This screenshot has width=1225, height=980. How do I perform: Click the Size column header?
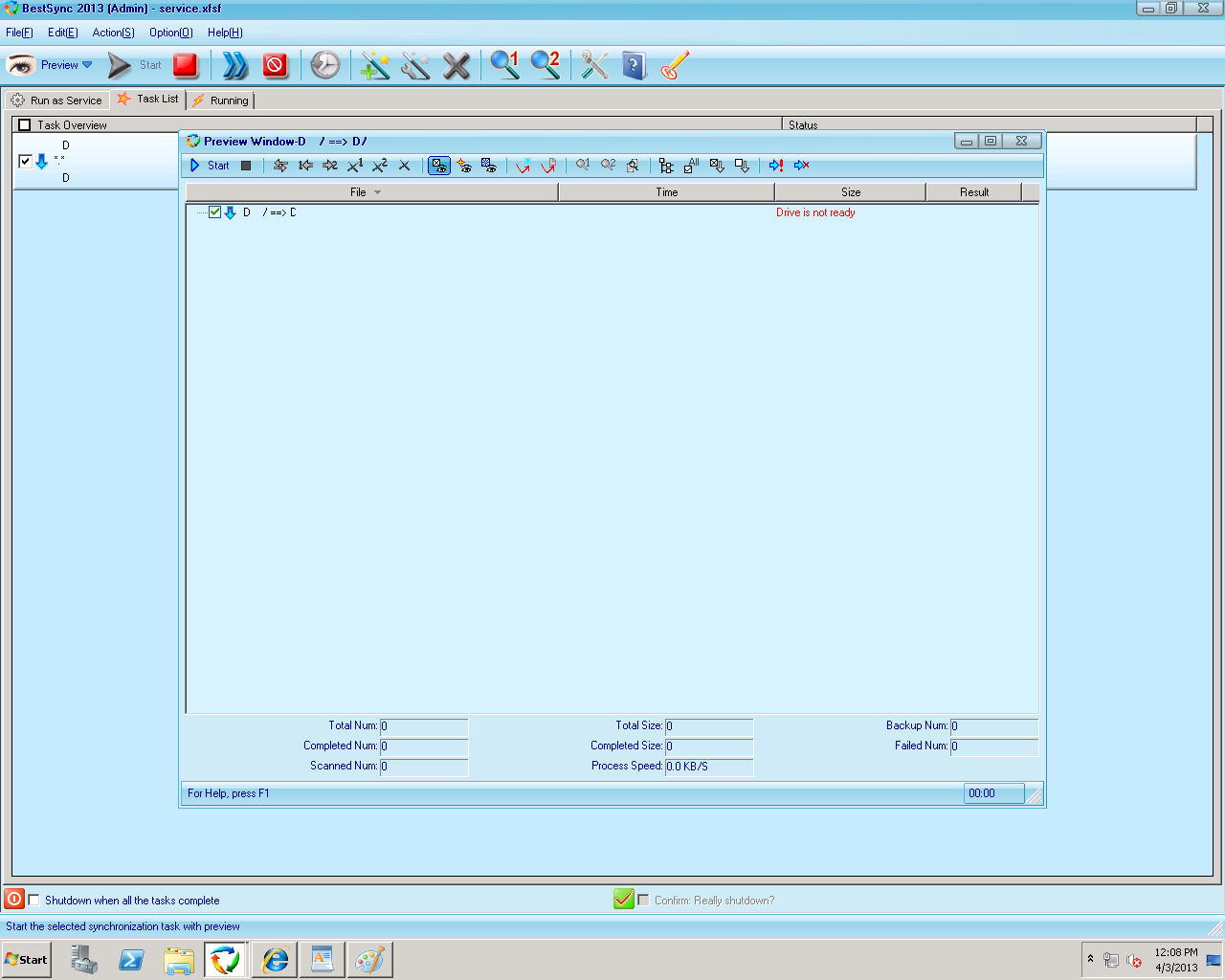click(851, 192)
